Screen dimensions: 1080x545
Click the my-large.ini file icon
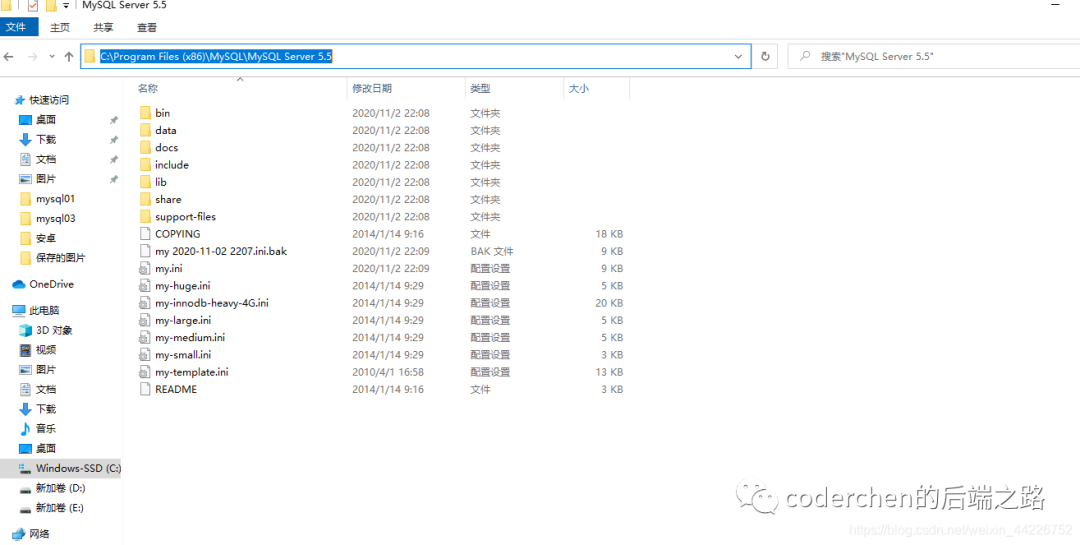(145, 320)
